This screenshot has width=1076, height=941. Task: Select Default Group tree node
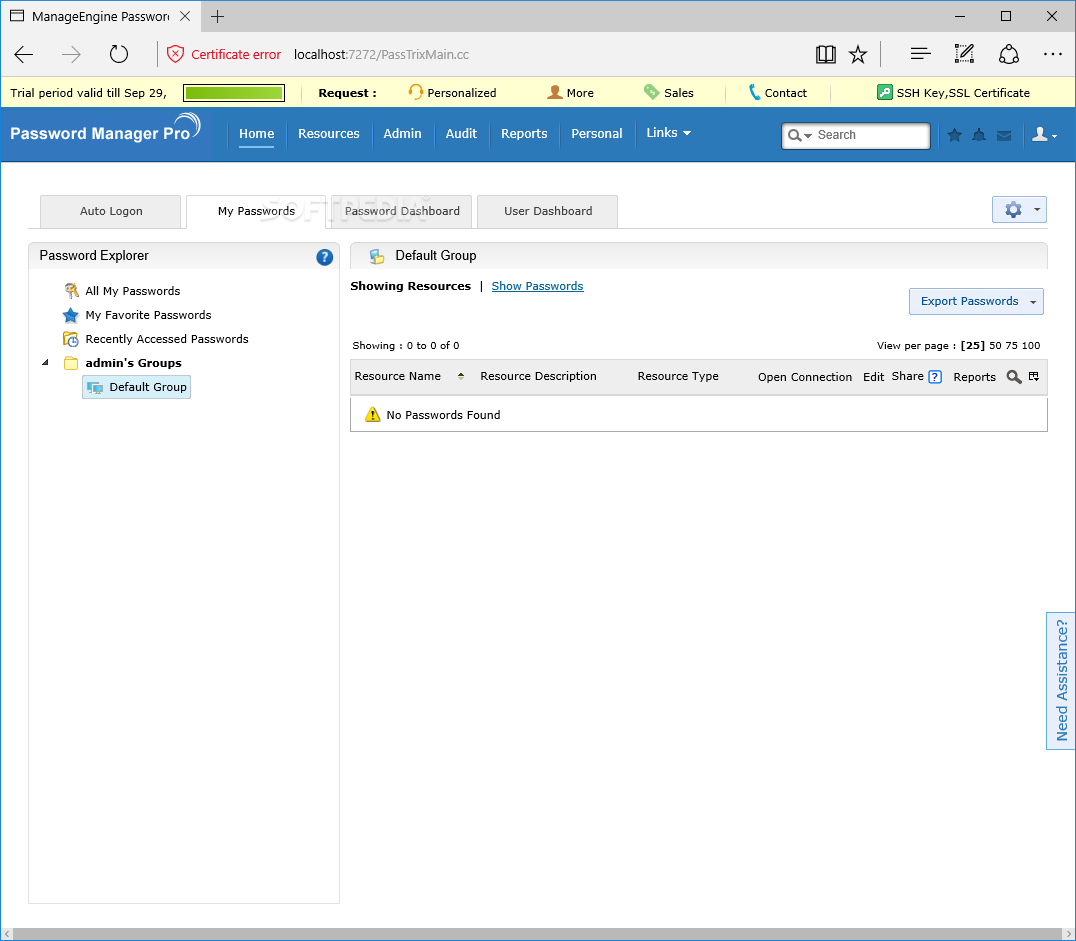pyautogui.click(x=137, y=387)
